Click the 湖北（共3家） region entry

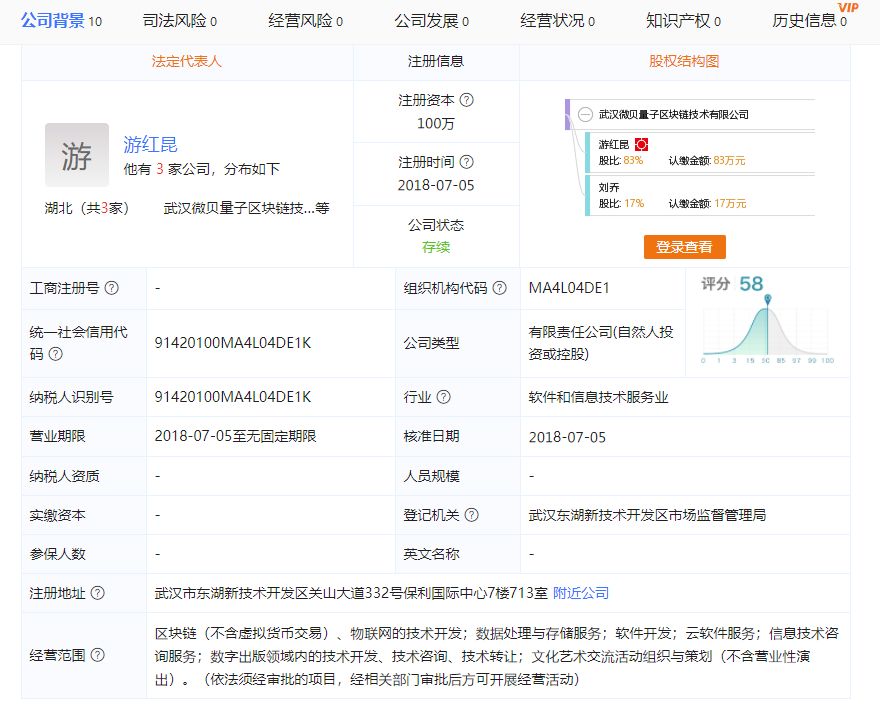click(x=87, y=208)
